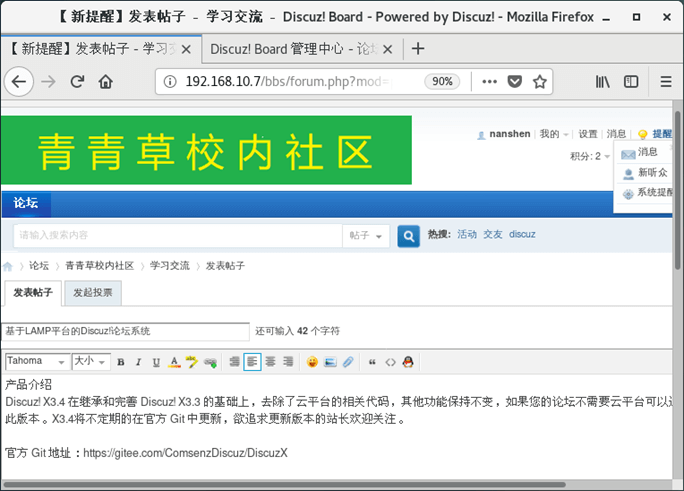Select 新听众 in the reminder popup menu
The width and height of the screenshot is (684, 491).
(644, 173)
